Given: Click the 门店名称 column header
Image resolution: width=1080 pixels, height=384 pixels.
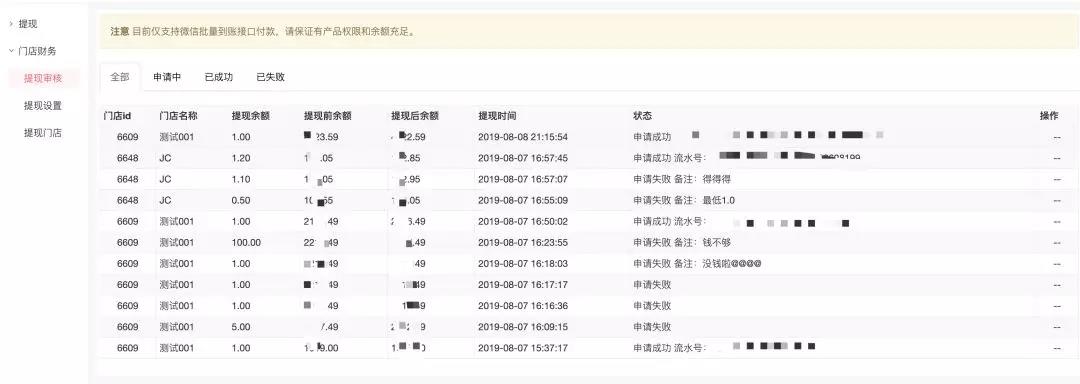Looking at the screenshot, I should tap(178, 116).
